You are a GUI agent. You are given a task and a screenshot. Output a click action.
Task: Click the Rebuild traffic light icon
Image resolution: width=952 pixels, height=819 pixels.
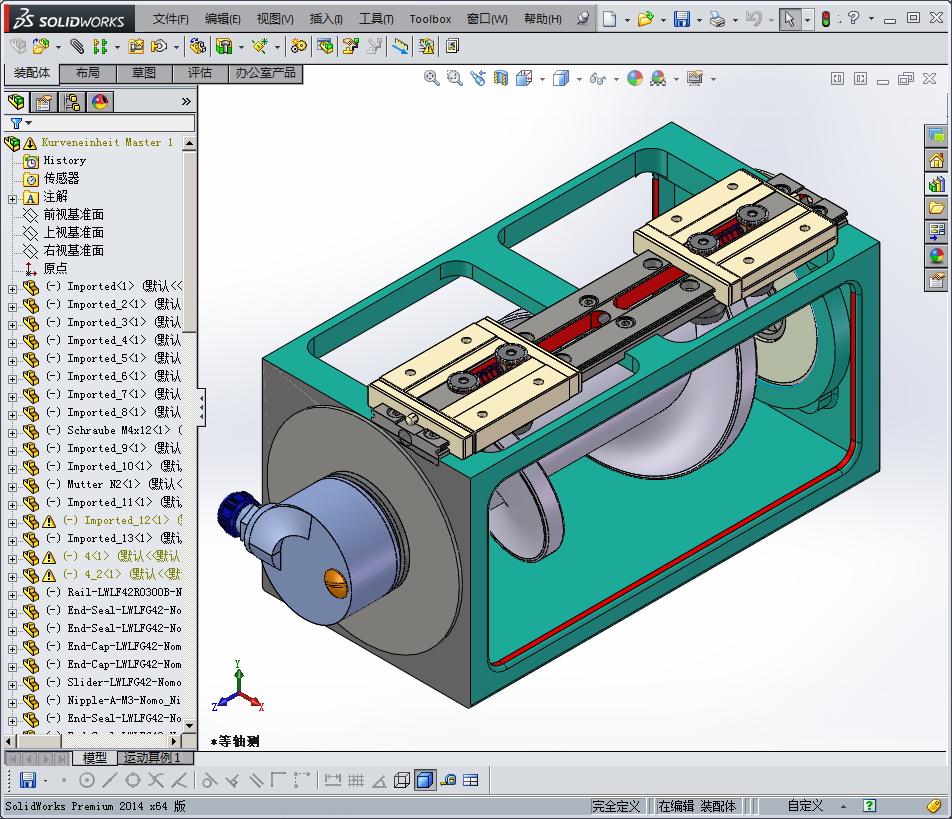(x=826, y=19)
